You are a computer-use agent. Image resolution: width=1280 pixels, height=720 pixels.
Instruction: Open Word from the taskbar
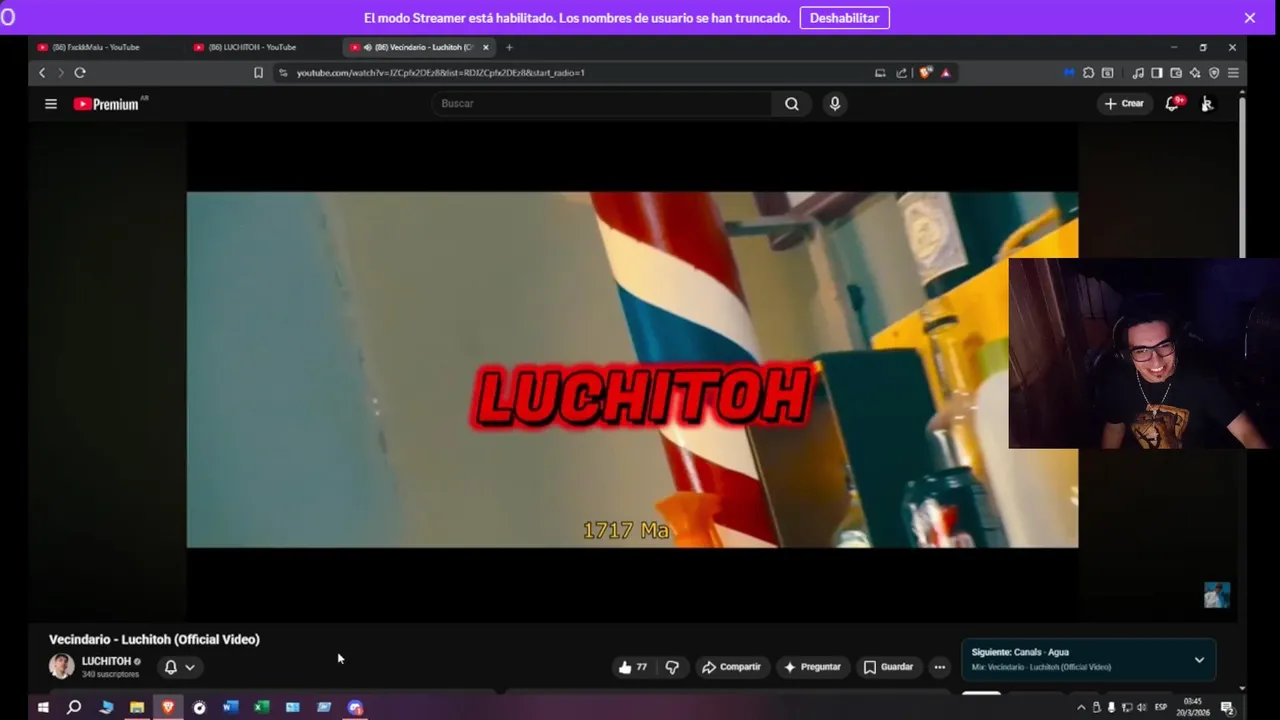[230, 707]
